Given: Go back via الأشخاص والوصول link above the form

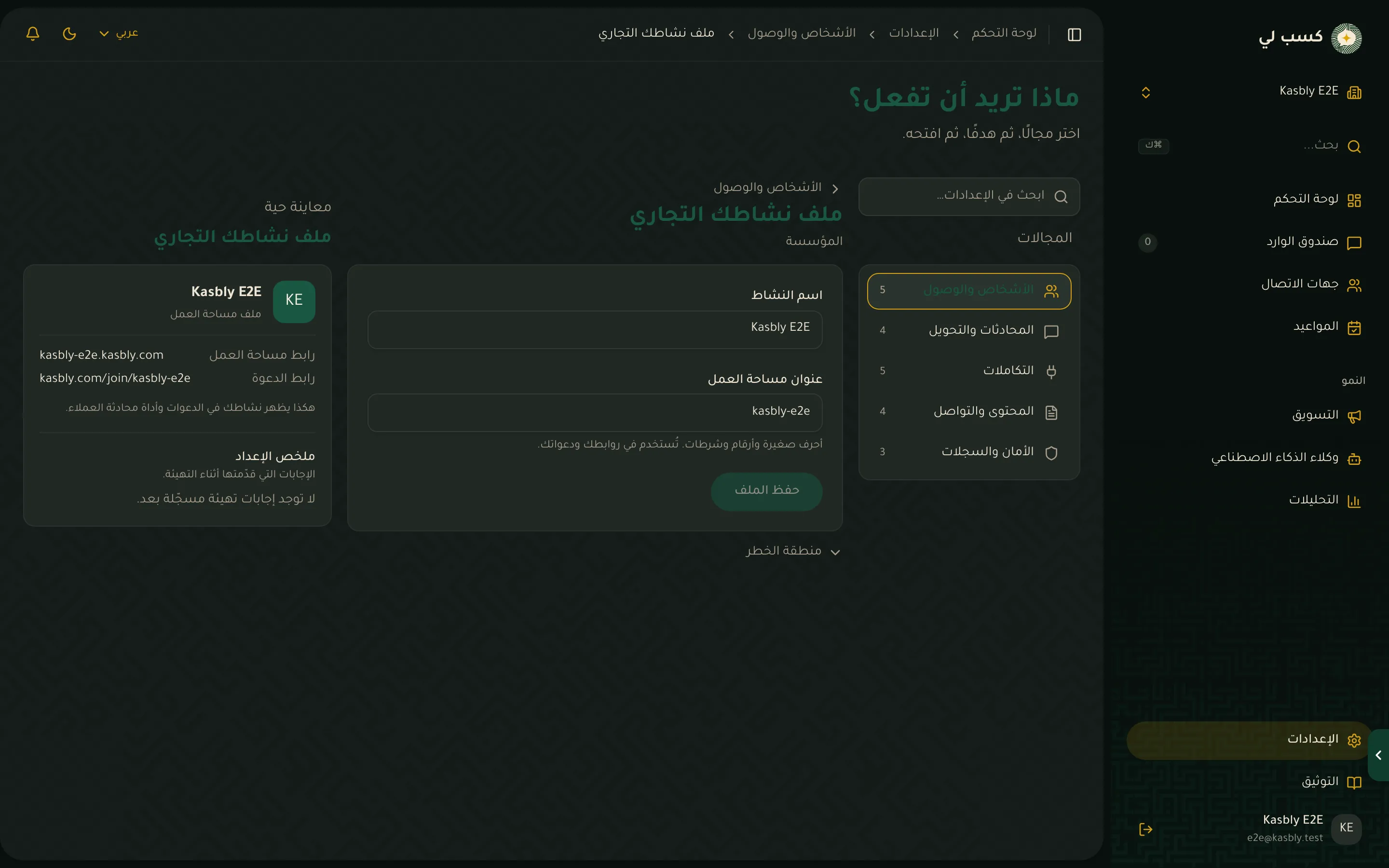Looking at the screenshot, I should [x=776, y=188].
